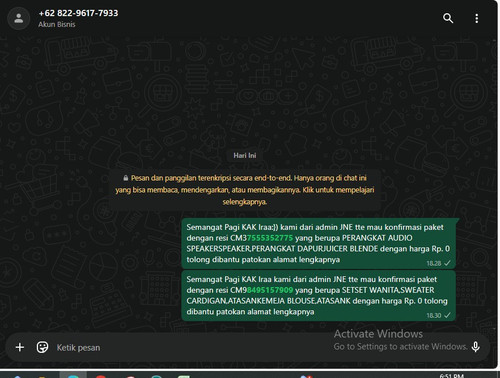
Task: Click the "Hari Ini" date label
Action: (245, 155)
